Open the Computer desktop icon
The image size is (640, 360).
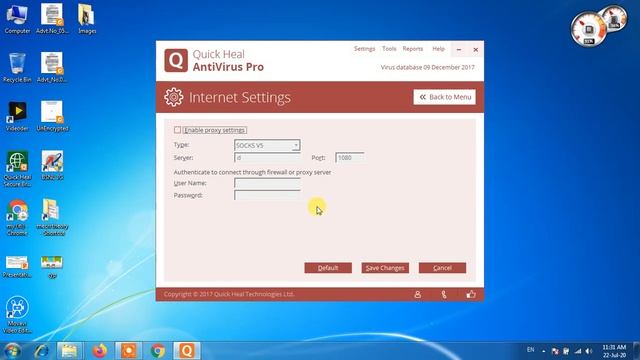pyautogui.click(x=17, y=19)
